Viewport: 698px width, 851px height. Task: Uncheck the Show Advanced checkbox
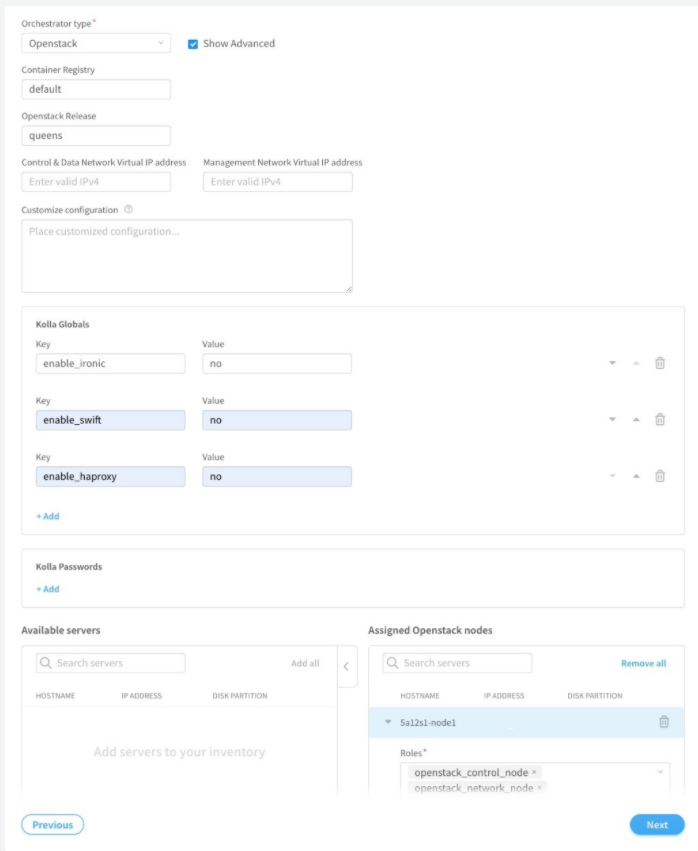(x=193, y=44)
